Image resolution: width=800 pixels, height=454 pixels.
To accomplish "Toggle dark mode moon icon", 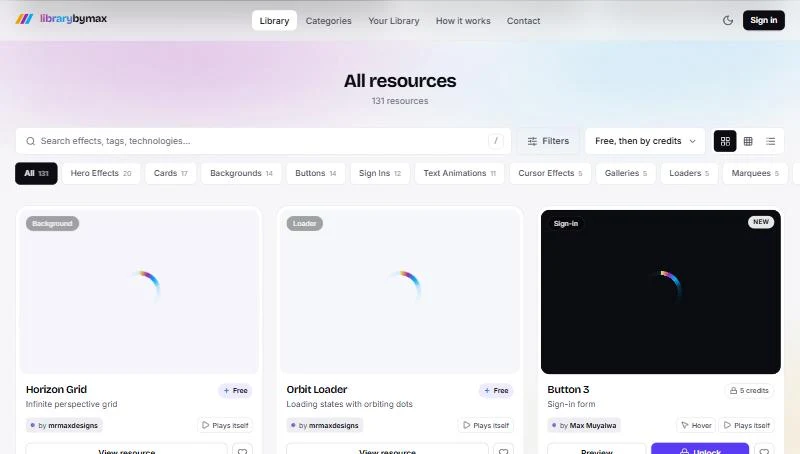I will pos(728,20).
